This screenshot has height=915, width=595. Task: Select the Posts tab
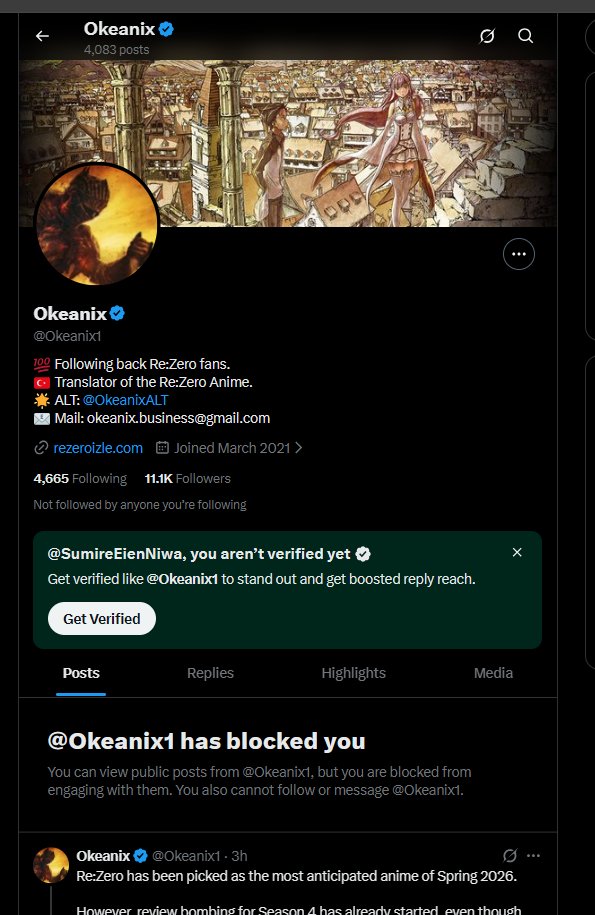coord(81,673)
